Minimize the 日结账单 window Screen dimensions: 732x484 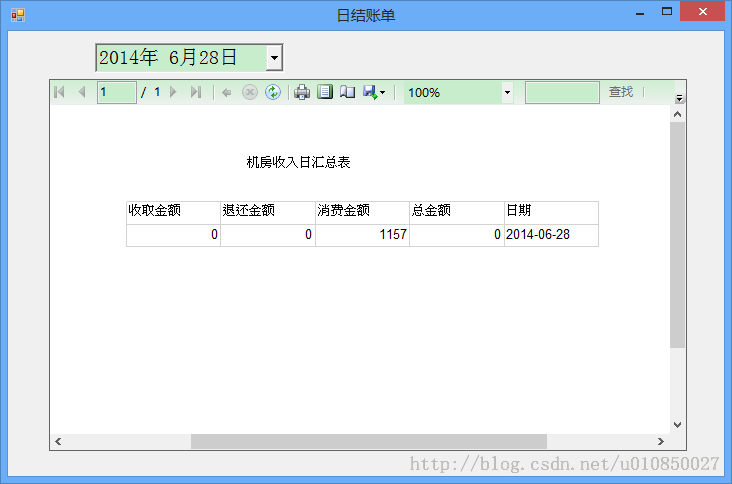[x=640, y=12]
